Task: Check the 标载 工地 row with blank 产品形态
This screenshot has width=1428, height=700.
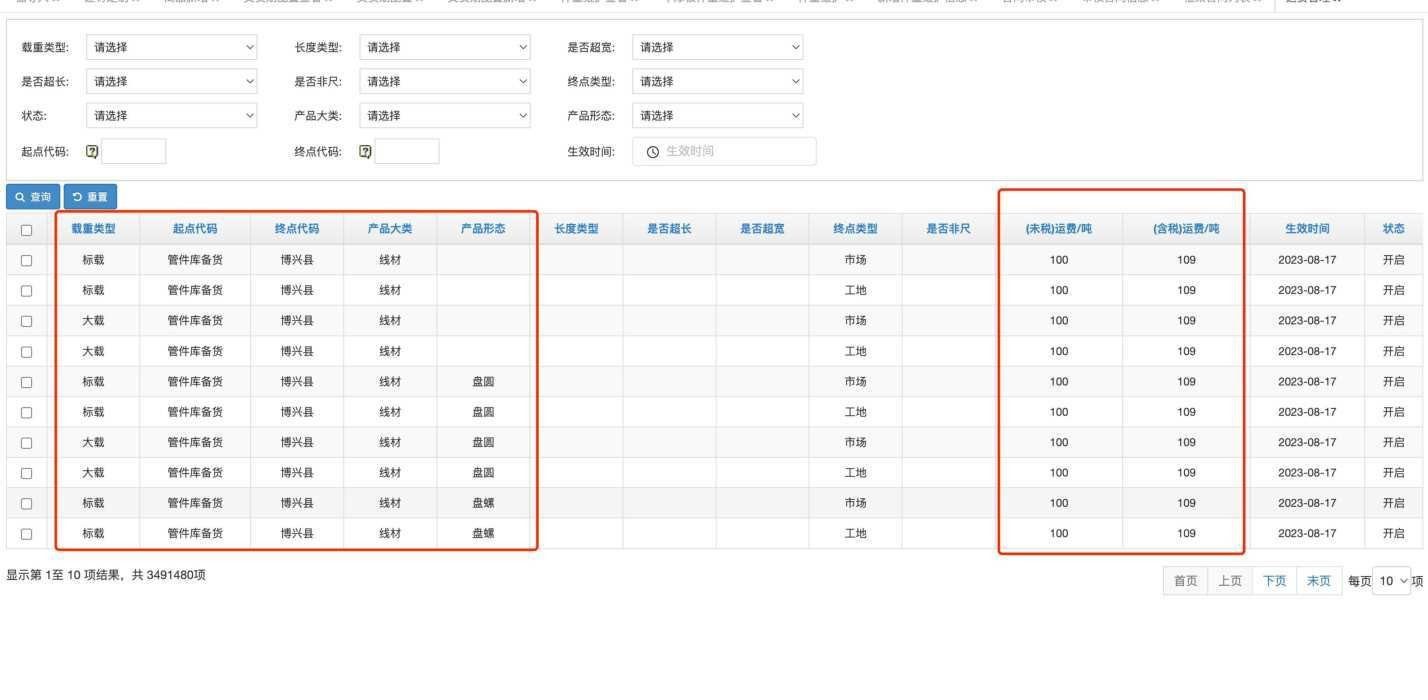Action: tap(26, 291)
